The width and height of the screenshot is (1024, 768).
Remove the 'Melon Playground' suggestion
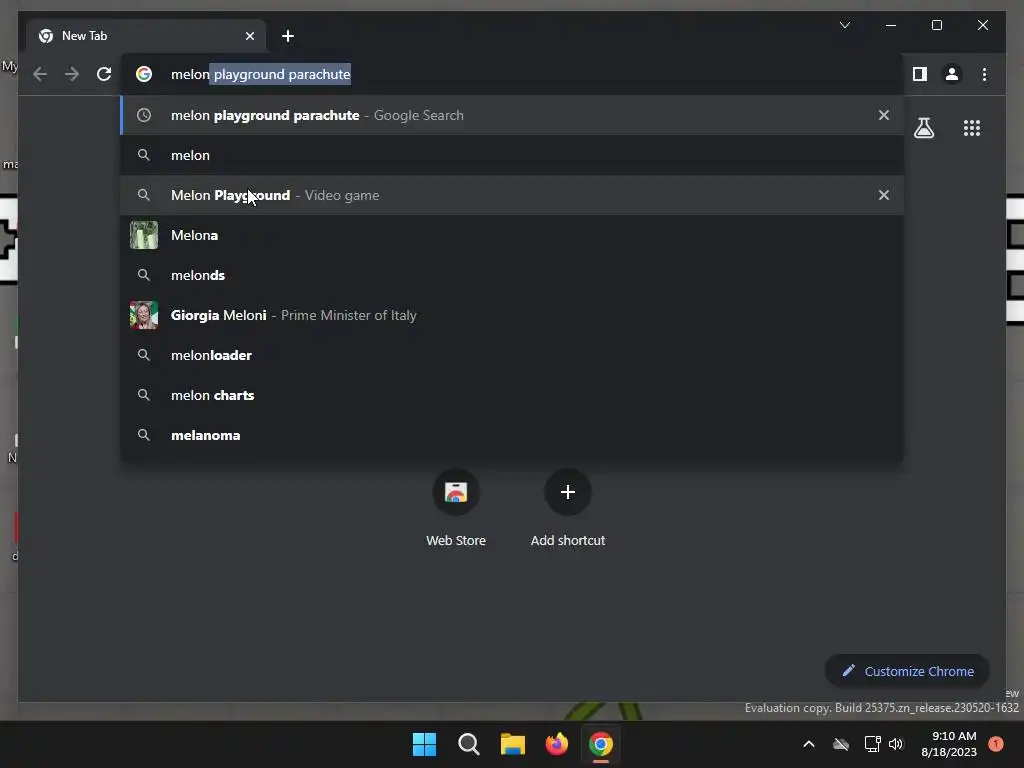(884, 195)
